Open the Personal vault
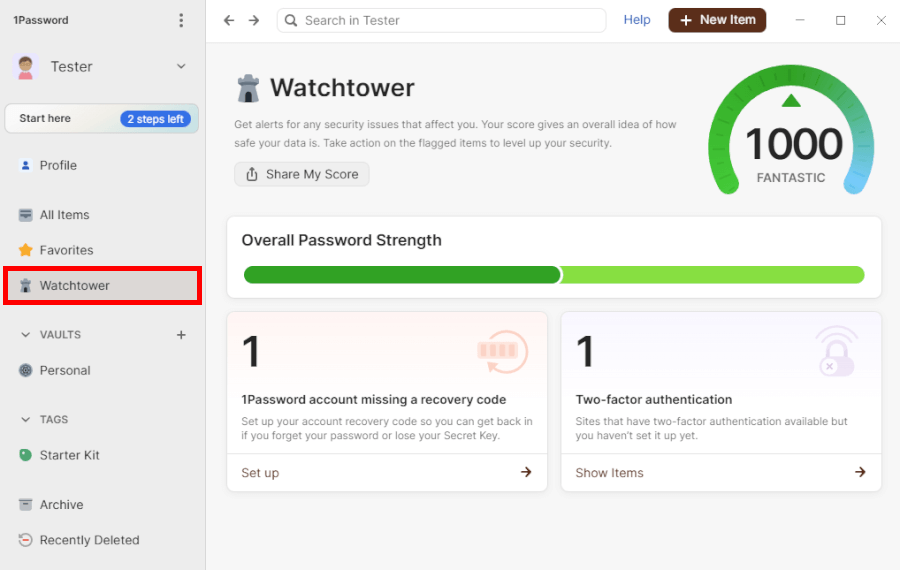The image size is (900, 570). pos(103,370)
